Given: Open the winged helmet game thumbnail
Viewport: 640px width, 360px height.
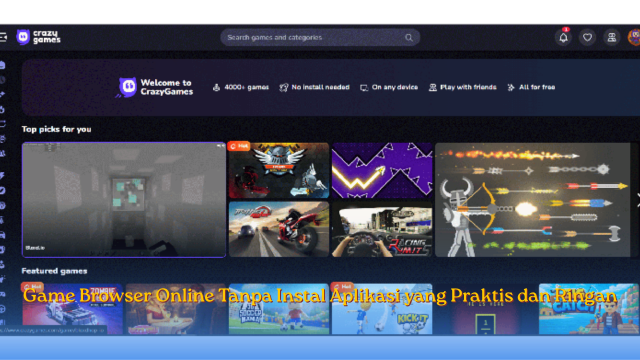Looking at the screenshot, I should coord(279,170).
